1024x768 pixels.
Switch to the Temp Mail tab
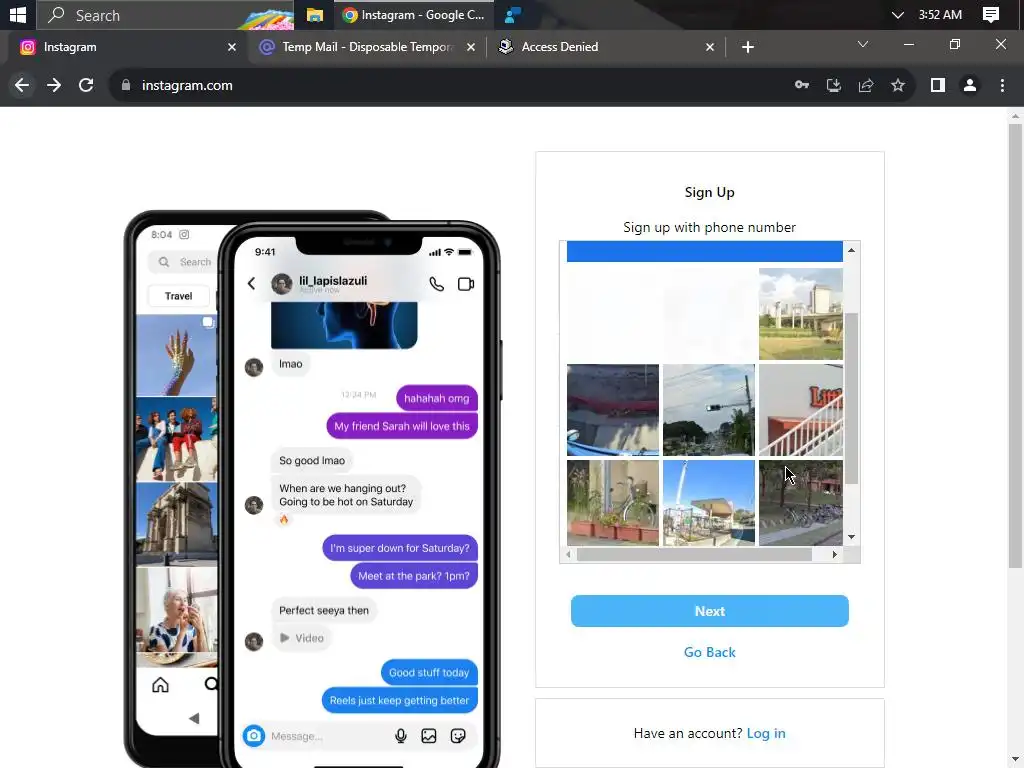click(x=367, y=47)
